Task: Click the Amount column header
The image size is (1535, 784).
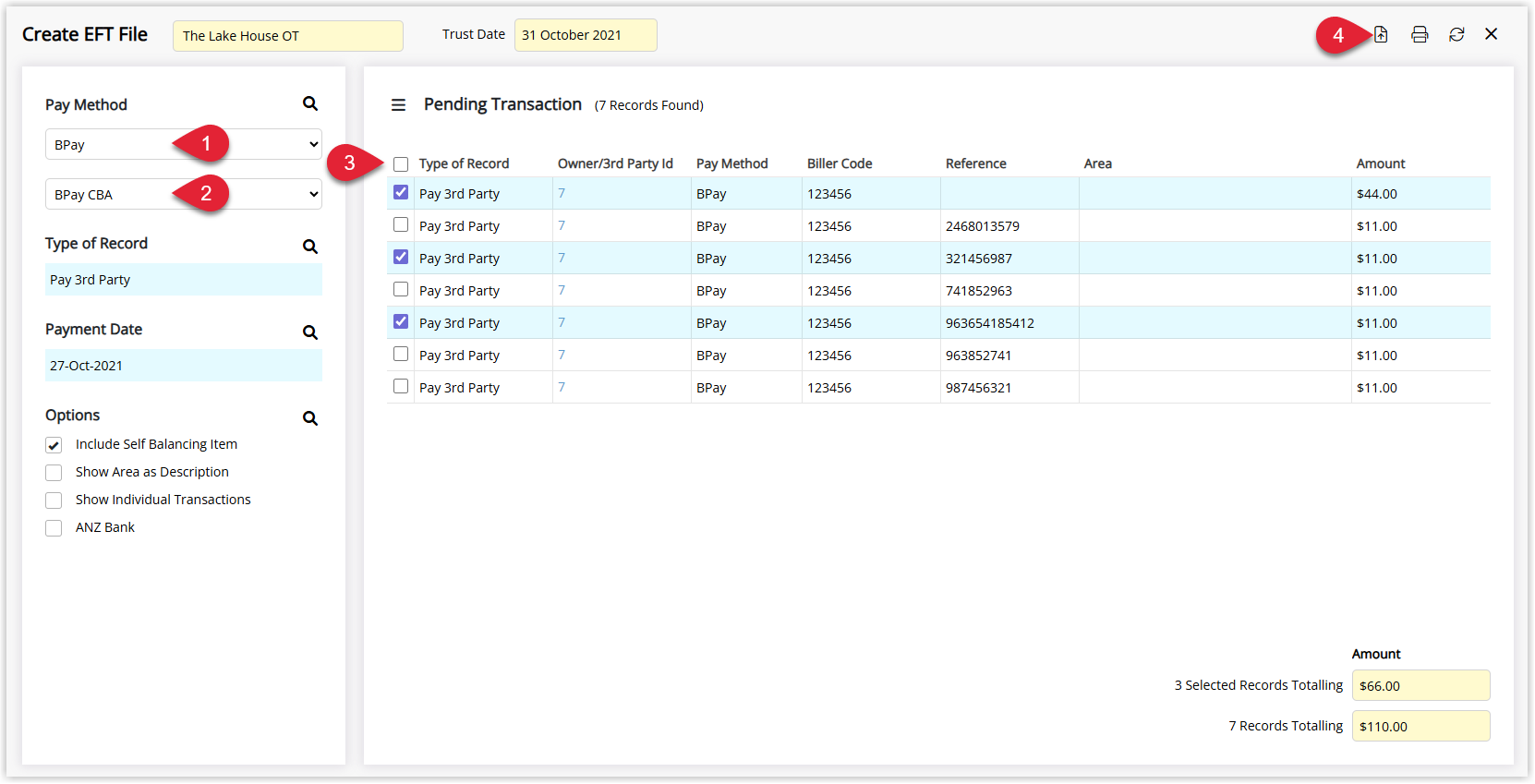Action: [1381, 163]
